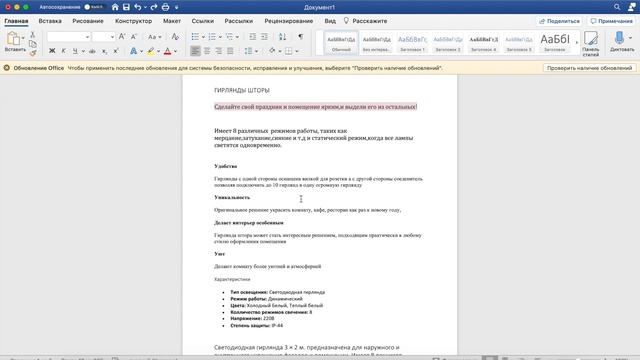Insert a bulleted list

[195, 37]
